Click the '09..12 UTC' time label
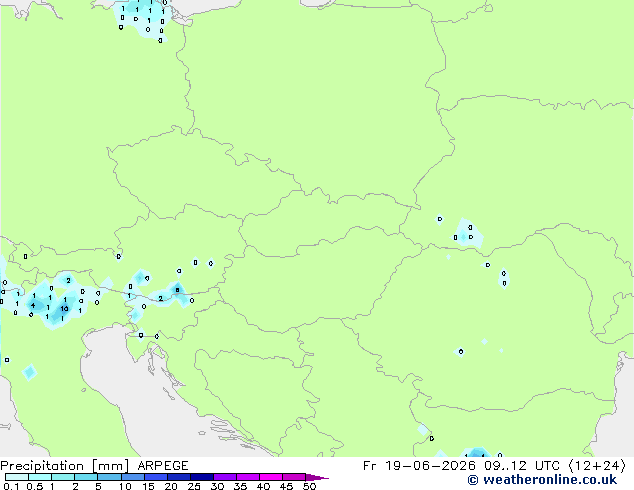This screenshot has width=634, height=490. click(522, 466)
